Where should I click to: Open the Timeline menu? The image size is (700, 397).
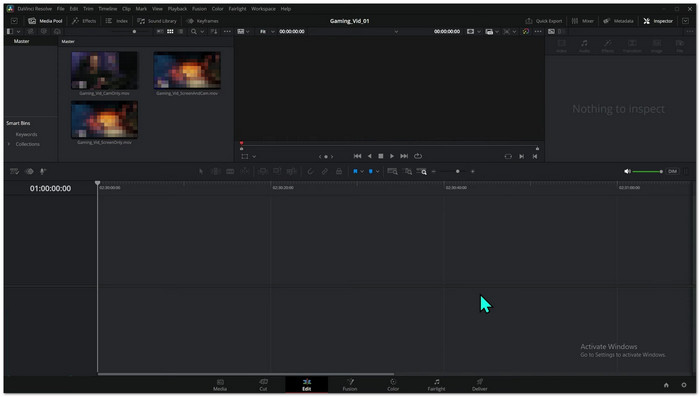(108, 8)
